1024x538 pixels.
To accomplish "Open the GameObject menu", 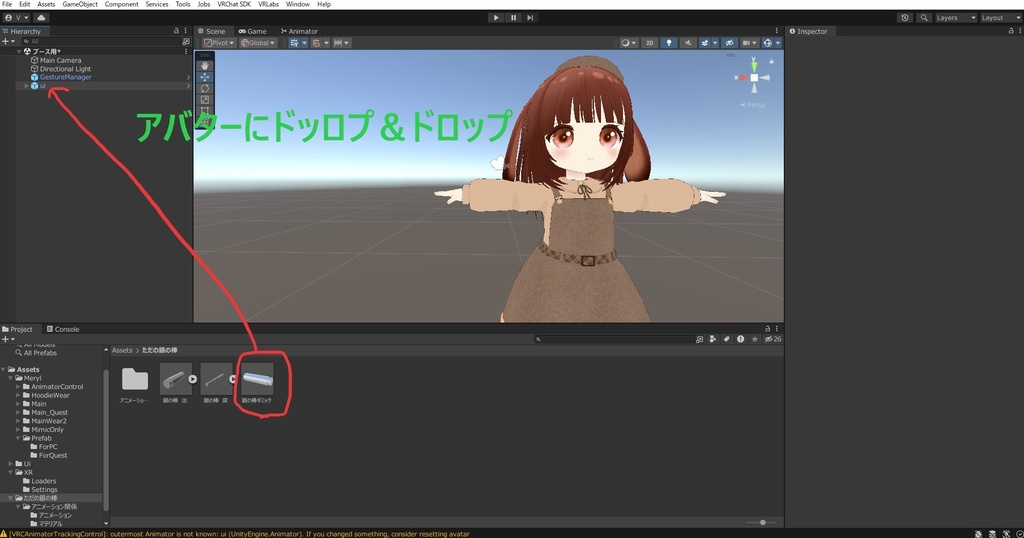I will tap(80, 4).
